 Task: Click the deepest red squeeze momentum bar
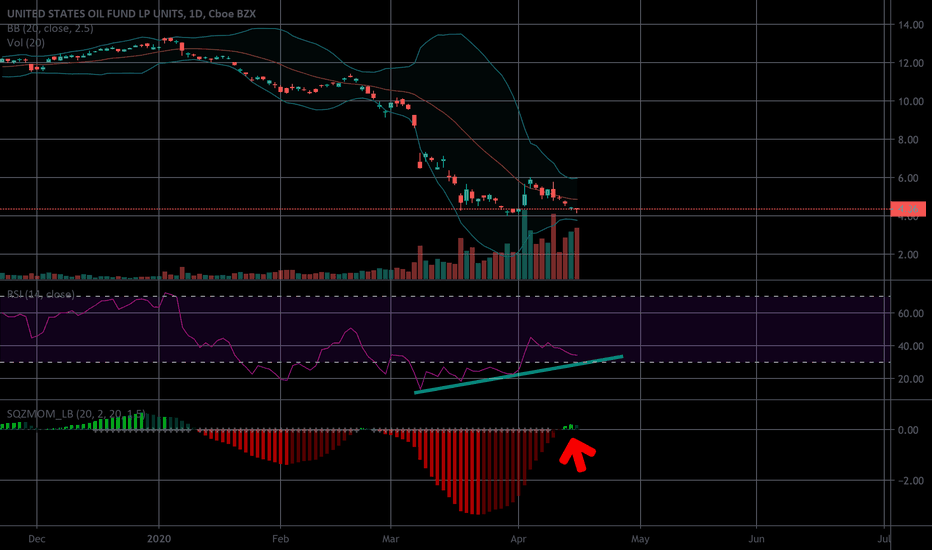click(x=478, y=472)
